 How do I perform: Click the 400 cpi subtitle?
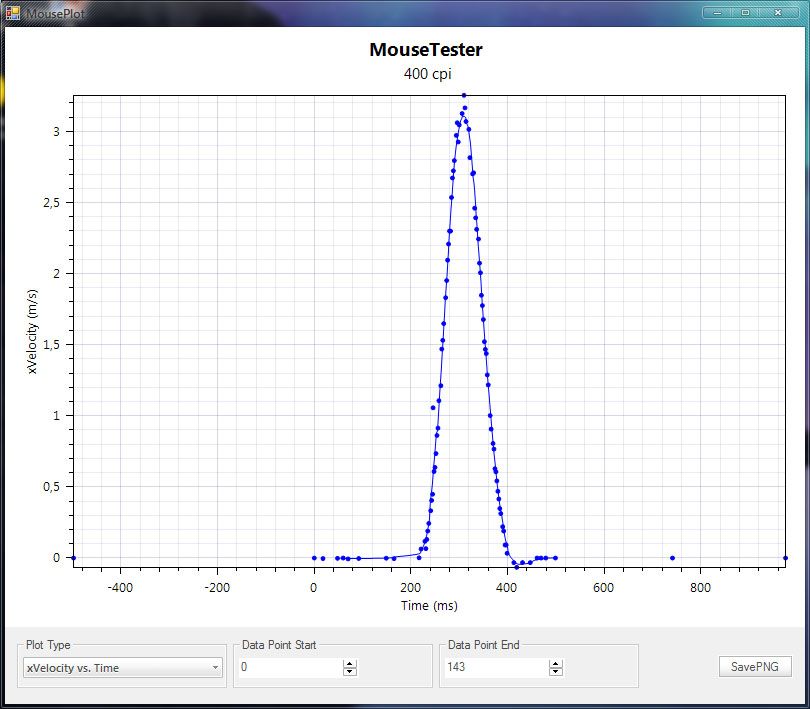[x=427, y=74]
